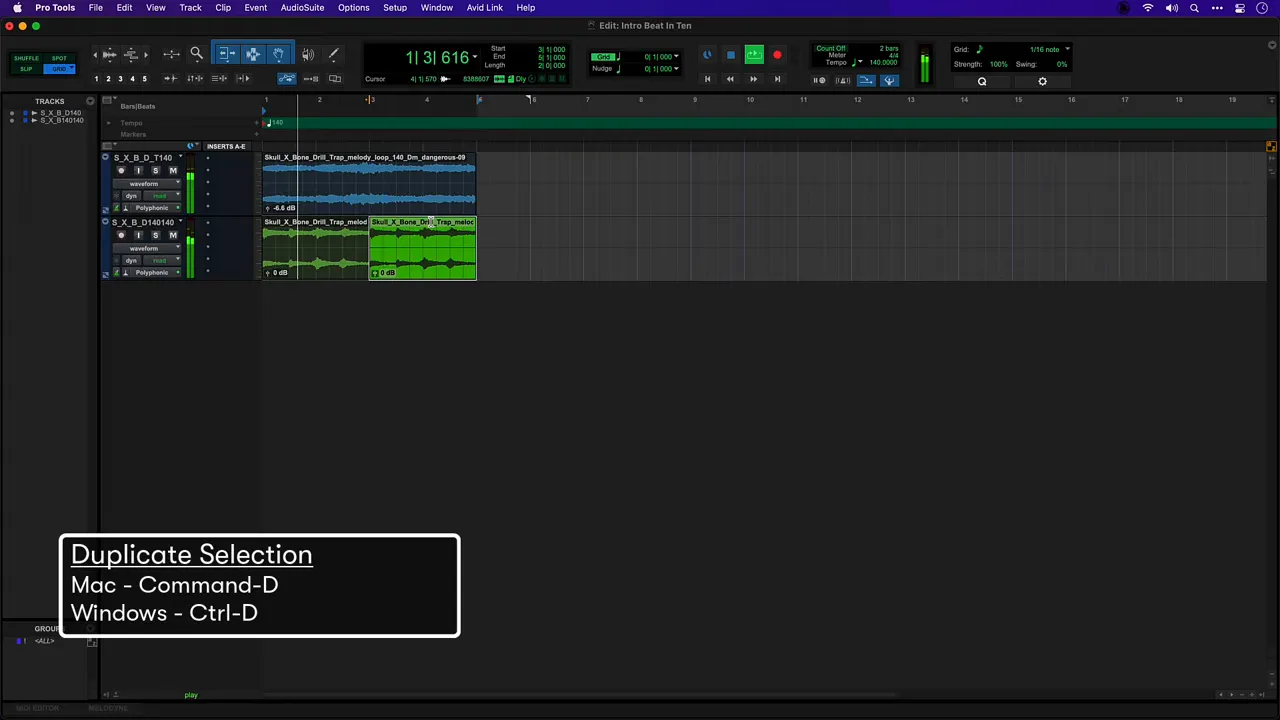Screen dimensions: 1280x720
Task: Select Shuffle edit mode
Action: (x=27, y=58)
